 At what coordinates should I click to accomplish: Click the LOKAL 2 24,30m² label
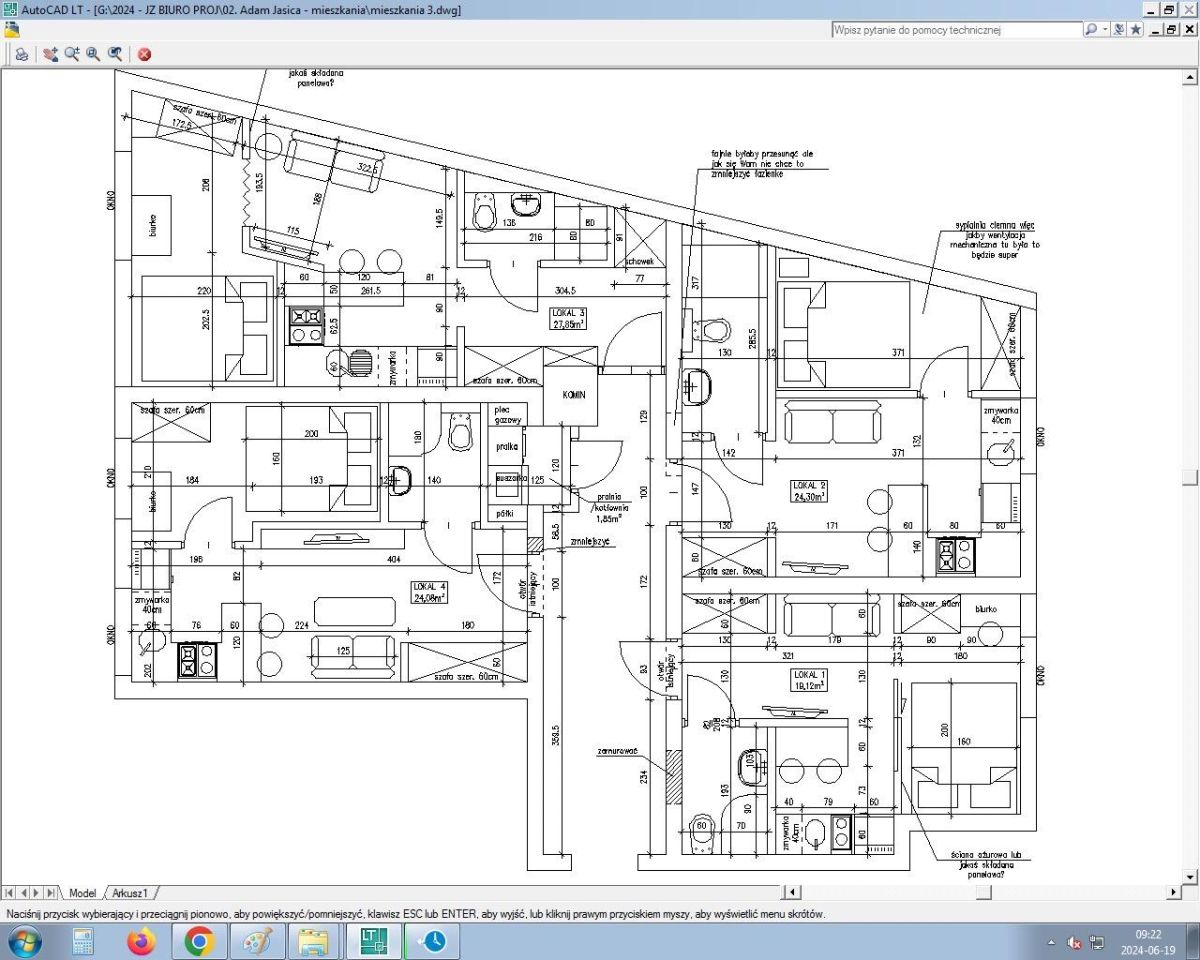(808, 490)
